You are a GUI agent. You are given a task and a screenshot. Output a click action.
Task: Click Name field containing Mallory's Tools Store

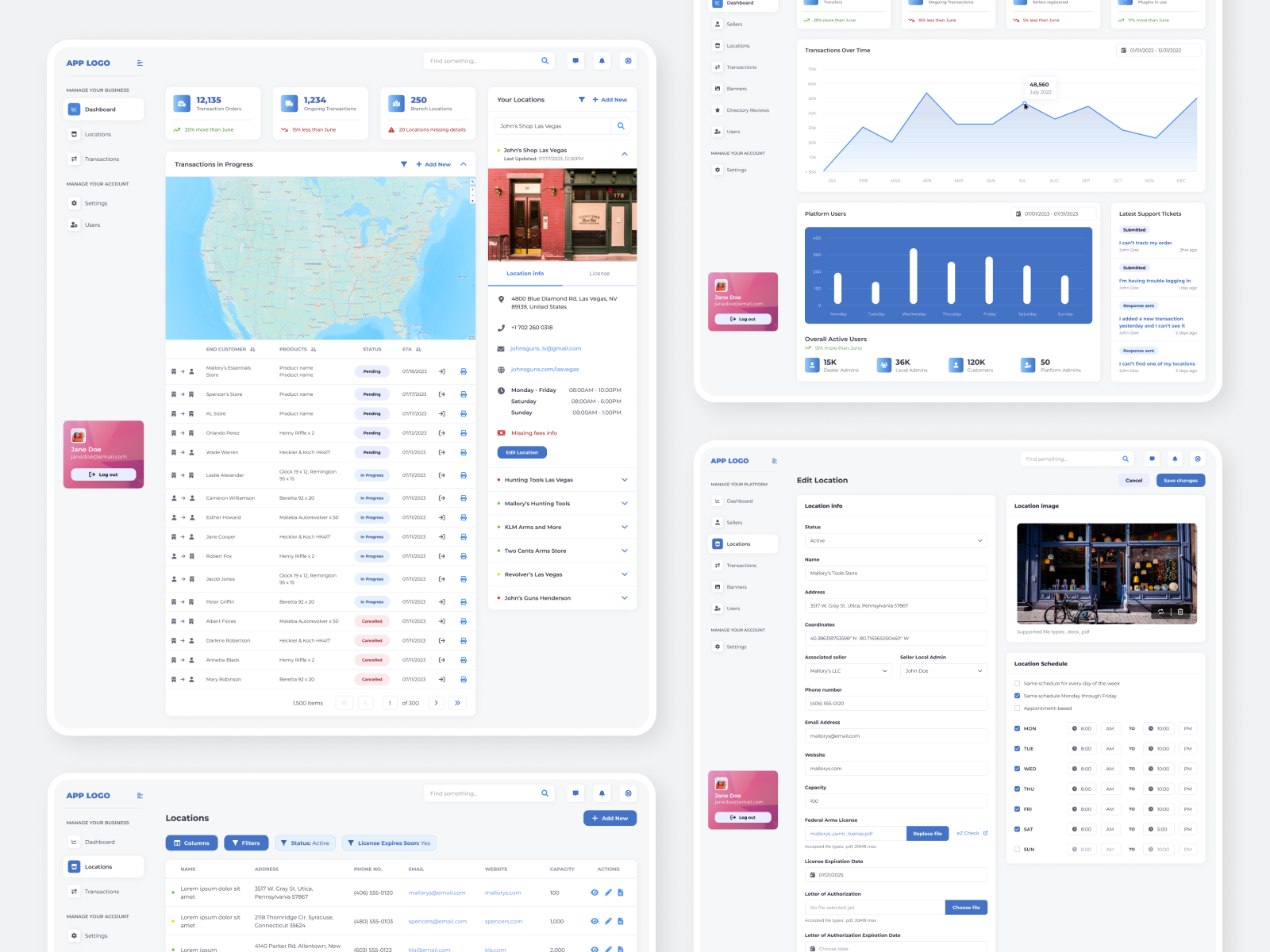click(895, 573)
